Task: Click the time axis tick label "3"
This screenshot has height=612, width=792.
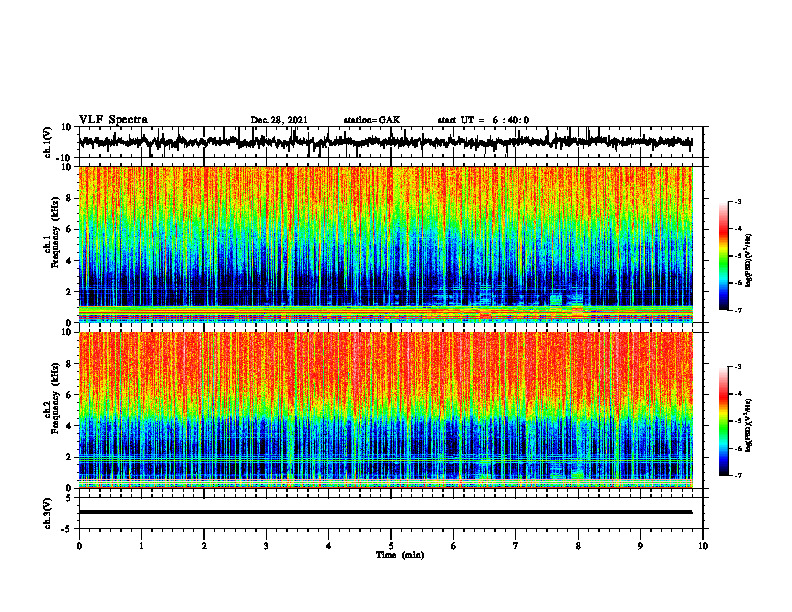Action: click(x=266, y=546)
